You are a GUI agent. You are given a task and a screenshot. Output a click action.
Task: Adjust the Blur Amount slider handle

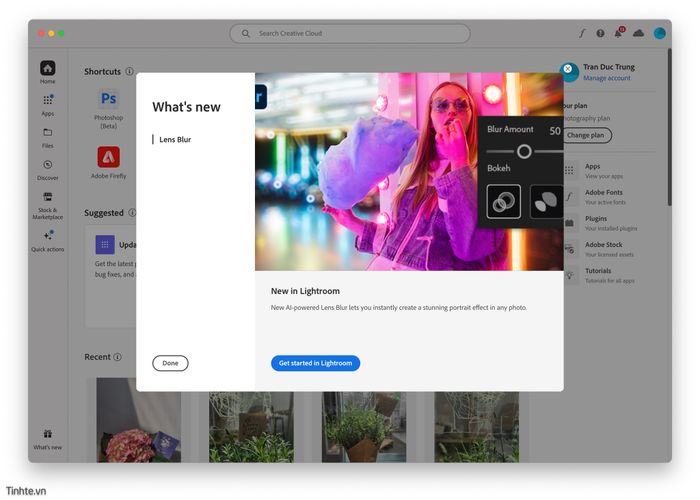[x=524, y=152]
